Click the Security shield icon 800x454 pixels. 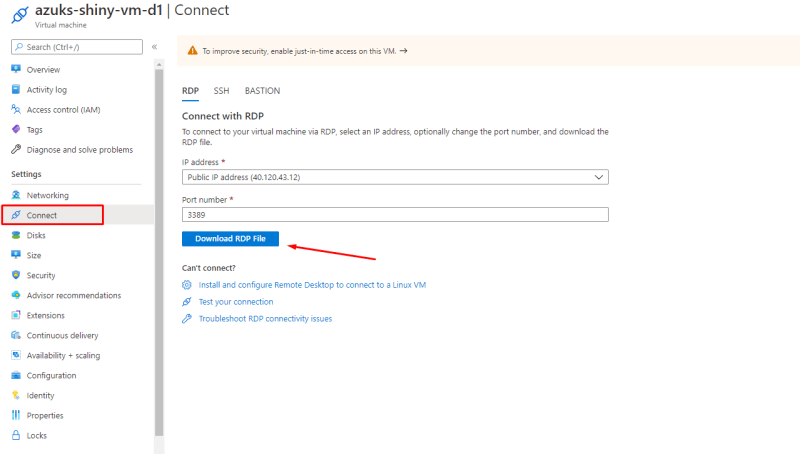click(x=16, y=275)
